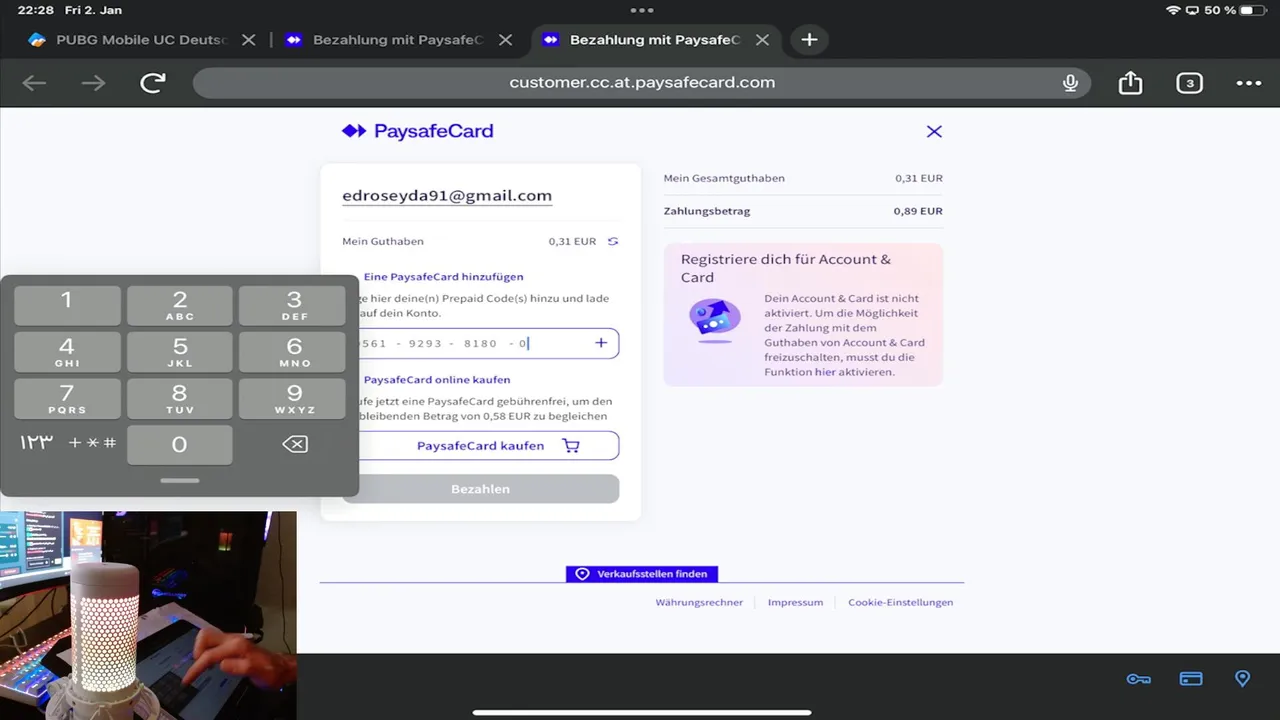
Task: Close the PUBG Mobile UC tab
Action: pyautogui.click(x=249, y=40)
